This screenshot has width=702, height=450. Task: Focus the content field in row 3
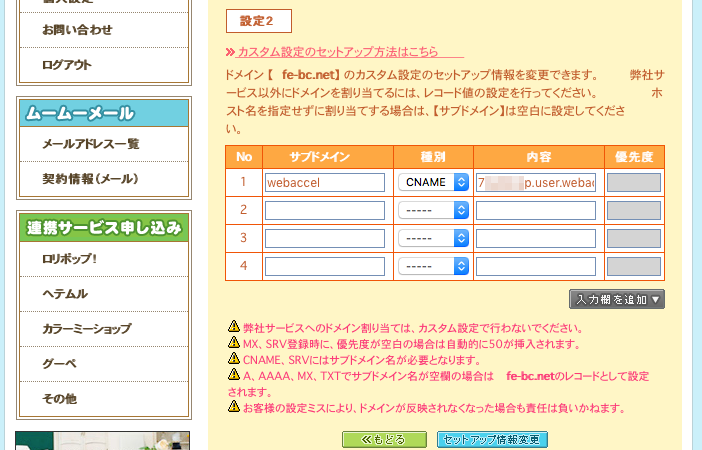[x=536, y=238]
